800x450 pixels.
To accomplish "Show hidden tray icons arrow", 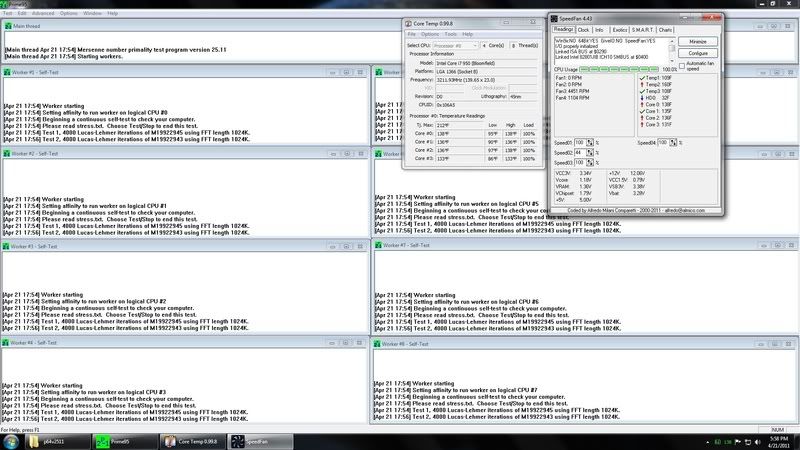I will tap(707, 442).
